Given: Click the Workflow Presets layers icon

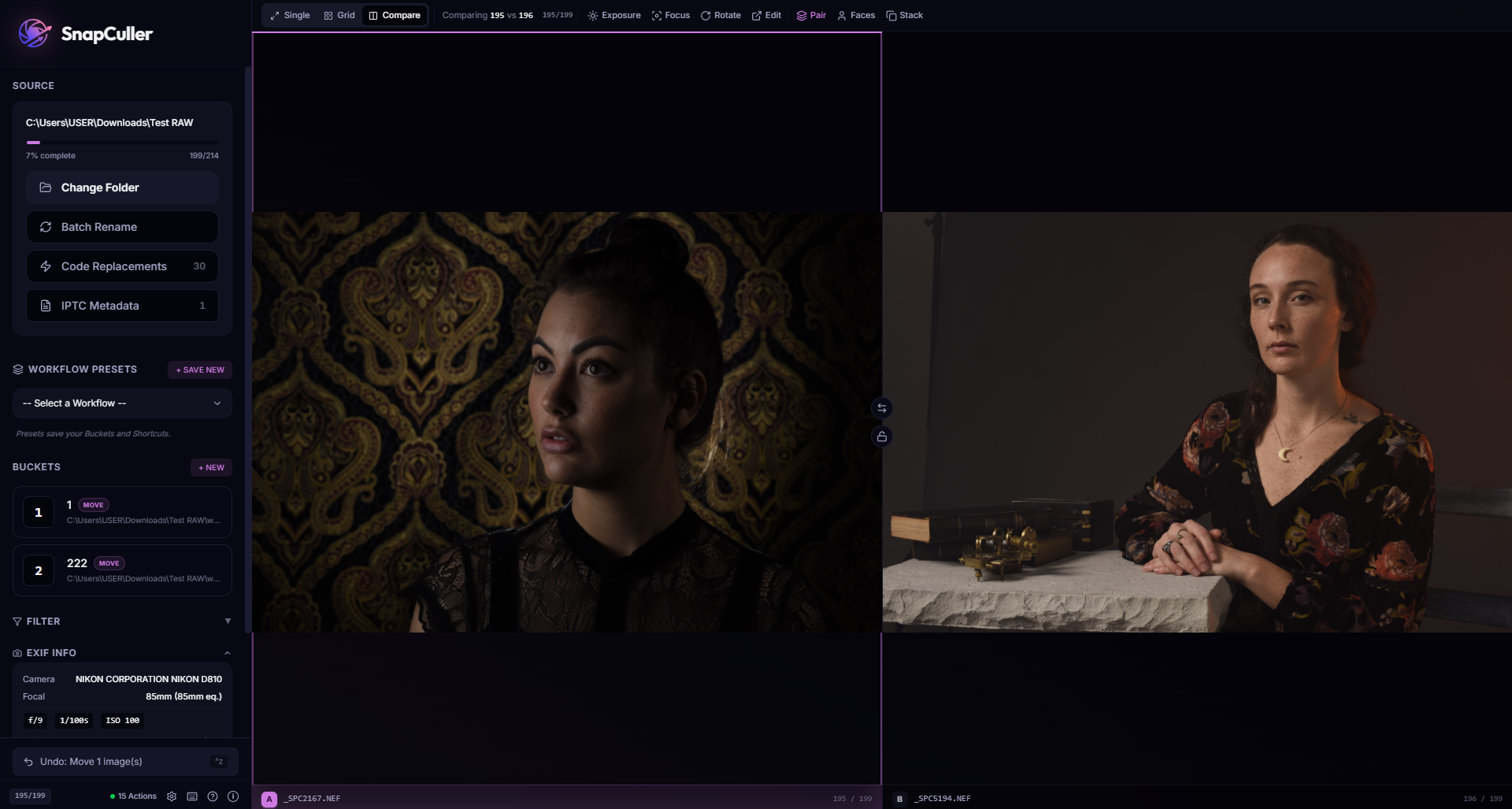Looking at the screenshot, I should 18,369.
